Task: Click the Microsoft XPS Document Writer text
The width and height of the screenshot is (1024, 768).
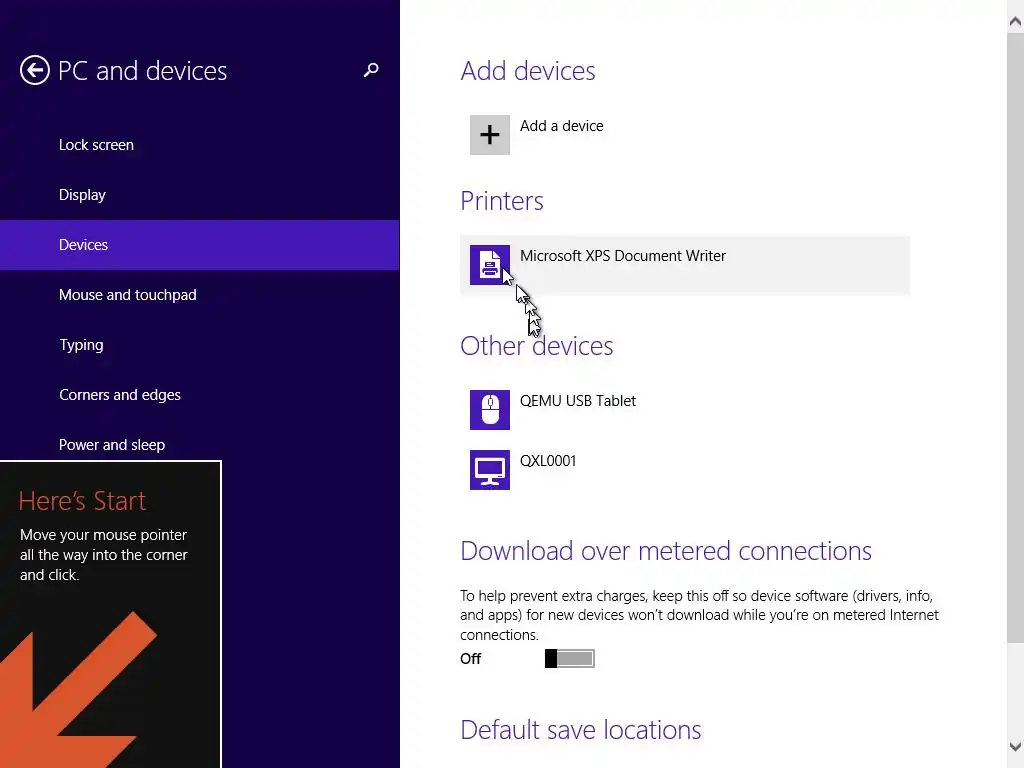Action: coord(623,256)
